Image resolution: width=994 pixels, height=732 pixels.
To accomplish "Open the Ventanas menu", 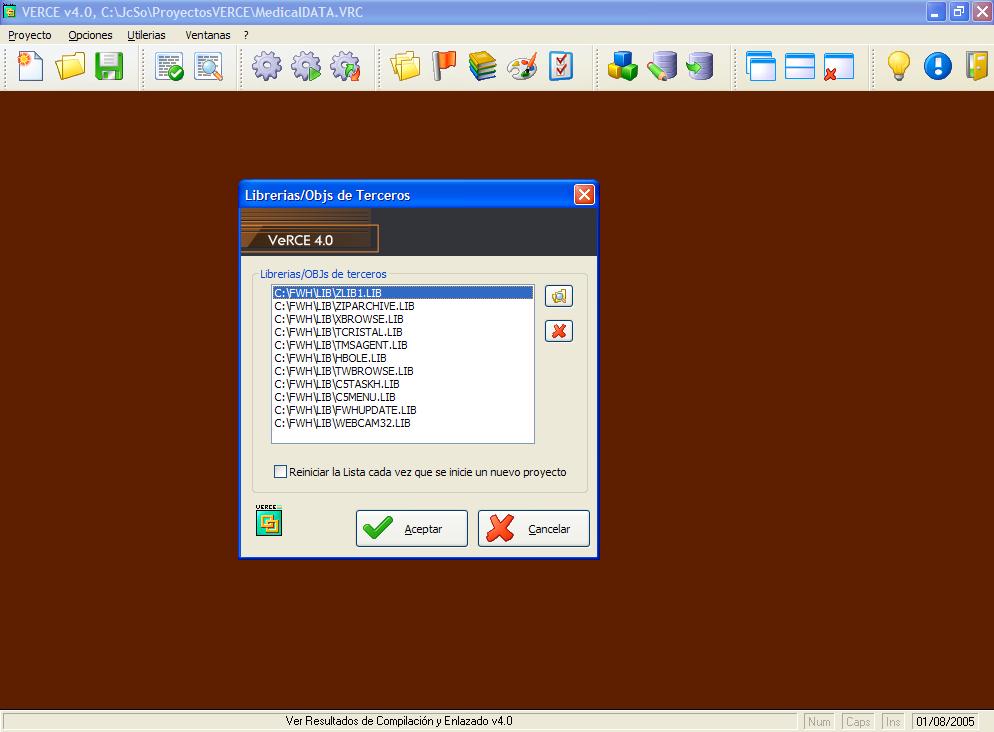I will (x=207, y=35).
